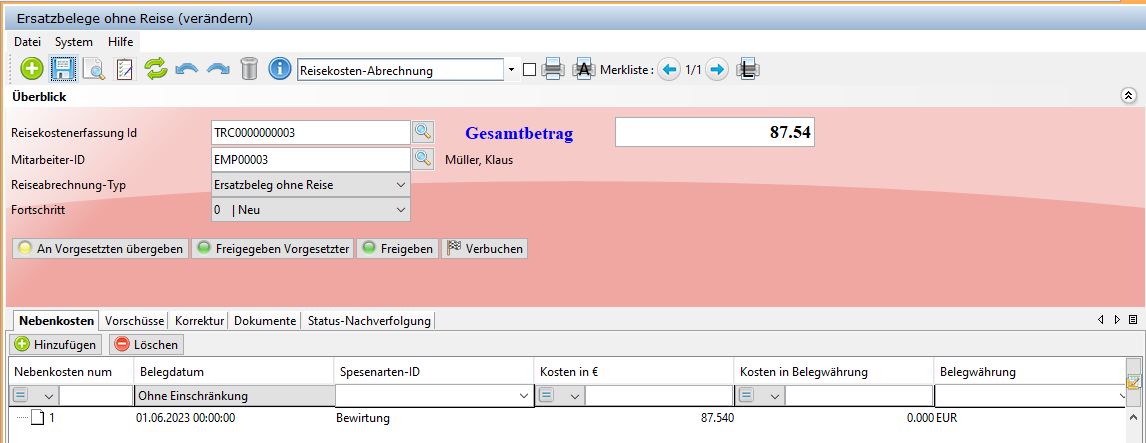
Task: Sort by Kosten in € column header
Action: click(x=634, y=371)
